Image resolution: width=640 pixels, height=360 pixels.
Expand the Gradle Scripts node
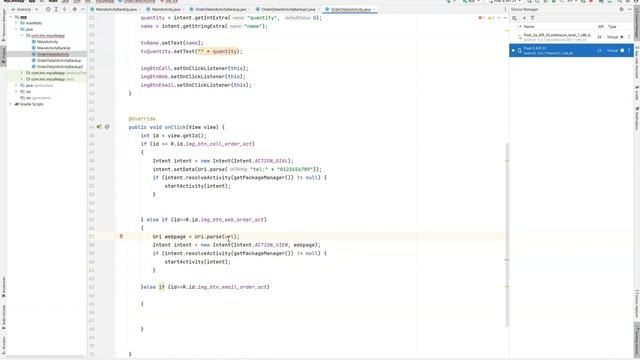click(x=11, y=104)
